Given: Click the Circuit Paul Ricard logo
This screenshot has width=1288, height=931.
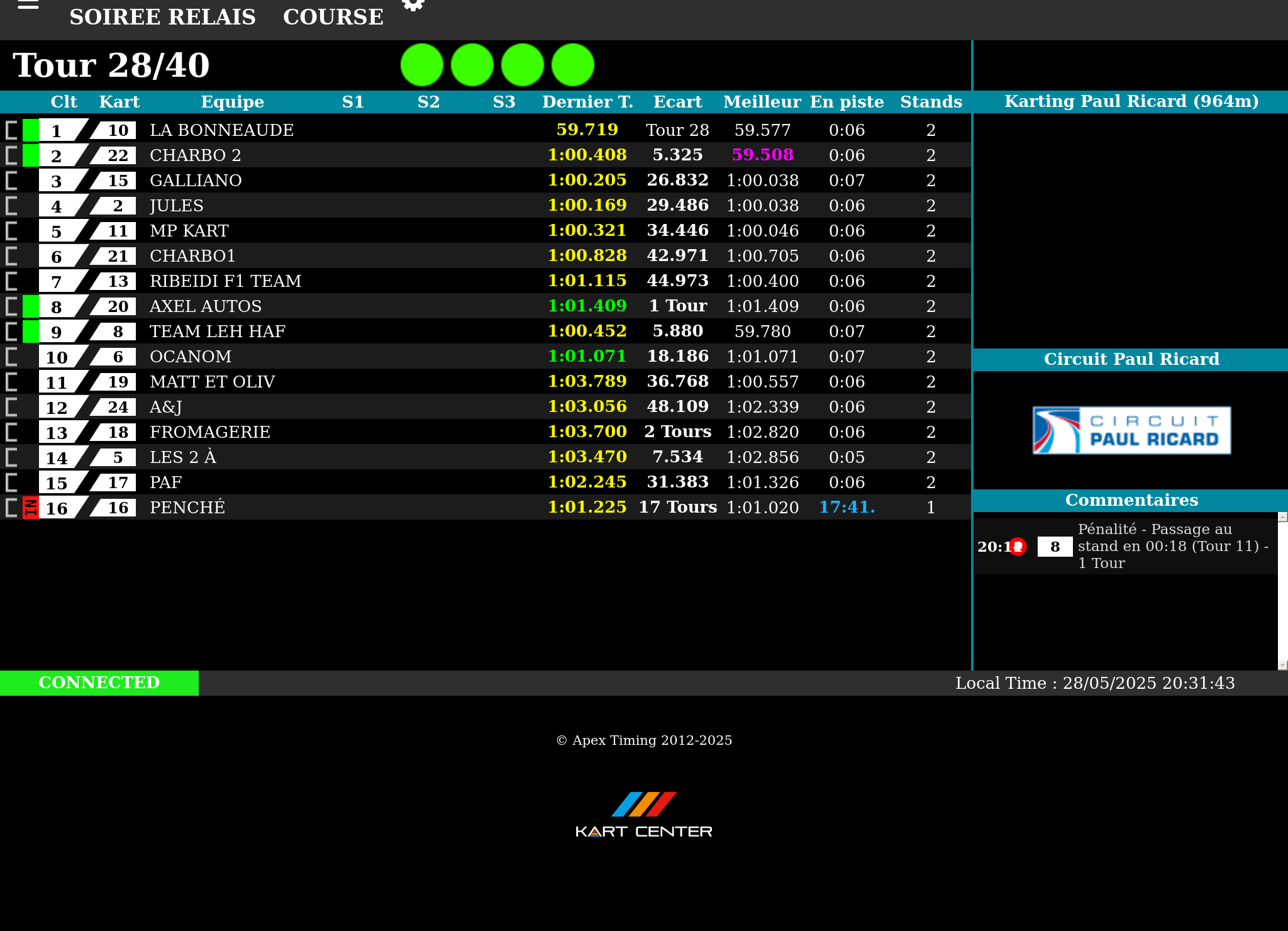Looking at the screenshot, I should [x=1131, y=431].
